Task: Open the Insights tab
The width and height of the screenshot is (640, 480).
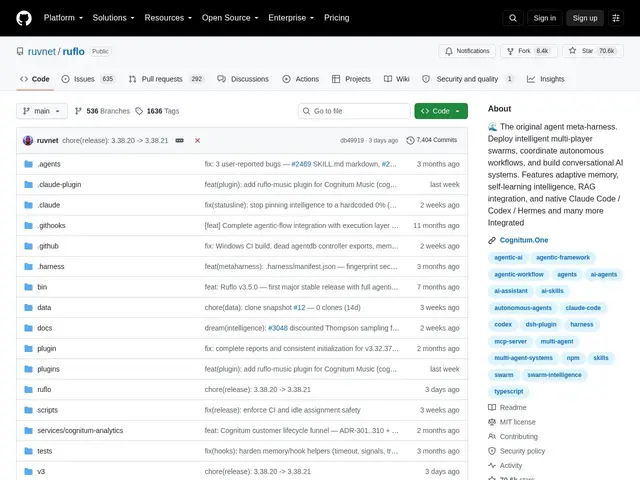Action: click(545, 79)
